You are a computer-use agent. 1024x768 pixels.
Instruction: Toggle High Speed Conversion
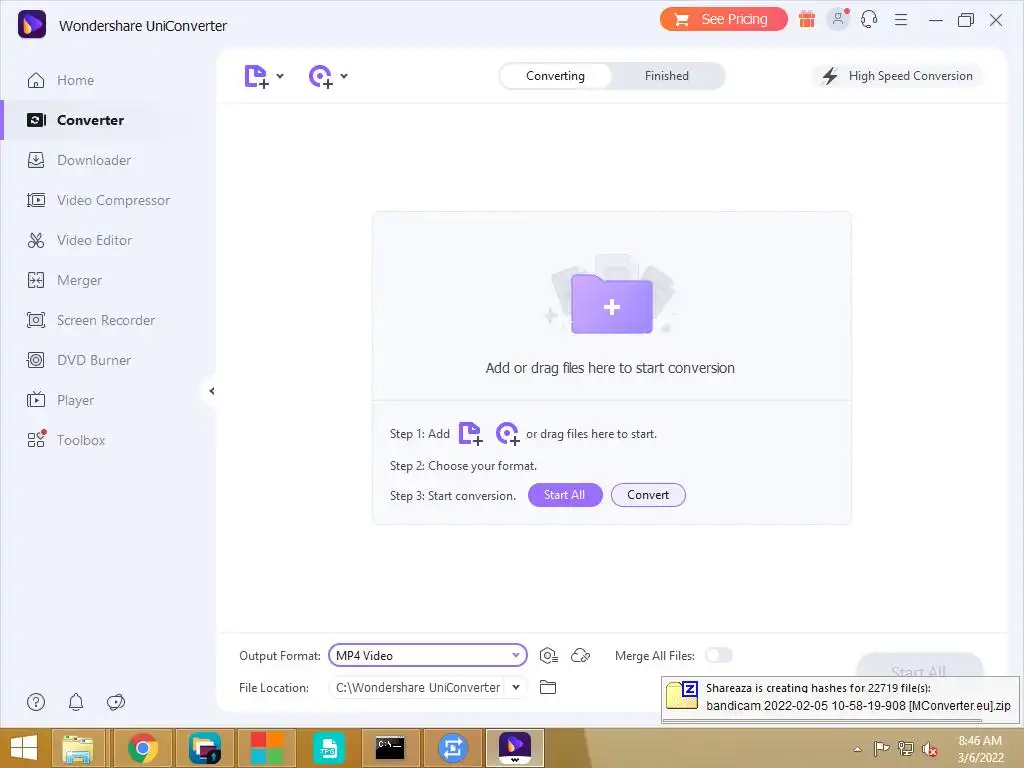[x=897, y=76]
